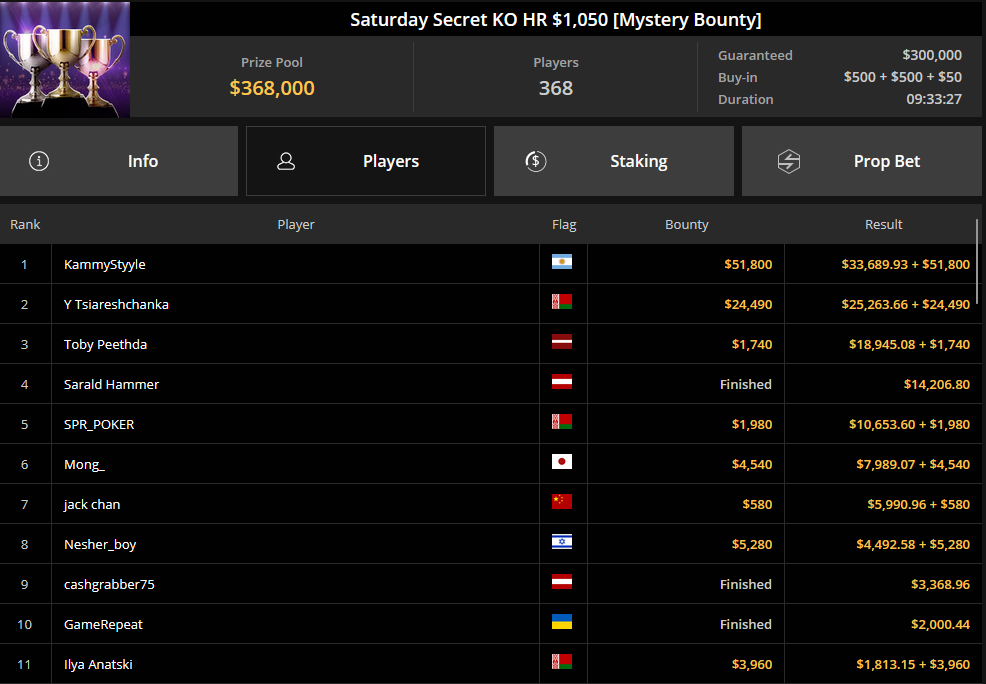Screen dimensions: 986x684
Task: Click Toby Peethda's $1,740 bounty
Action: pos(751,345)
